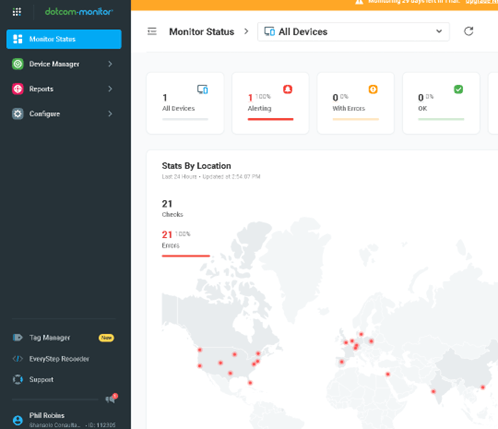Click the devices icon in All Devices card
The height and width of the screenshot is (429, 498).
click(202, 89)
